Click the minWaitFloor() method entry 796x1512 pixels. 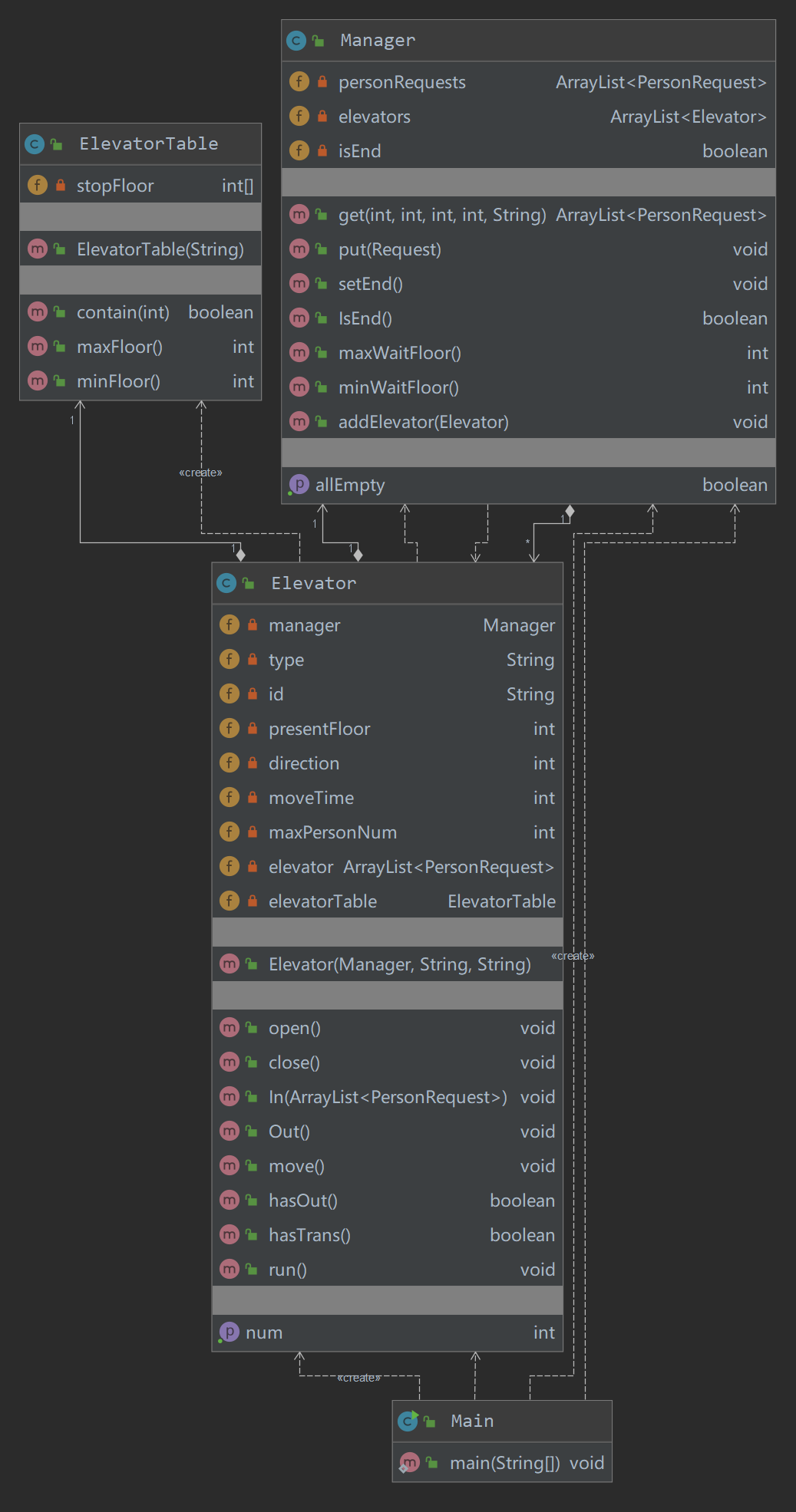coord(398,387)
